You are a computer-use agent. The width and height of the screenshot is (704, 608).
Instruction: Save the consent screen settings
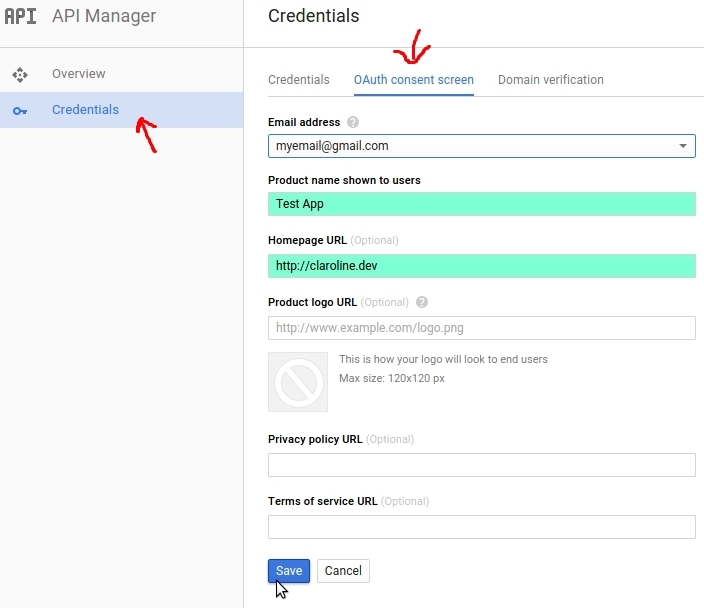tap(289, 571)
